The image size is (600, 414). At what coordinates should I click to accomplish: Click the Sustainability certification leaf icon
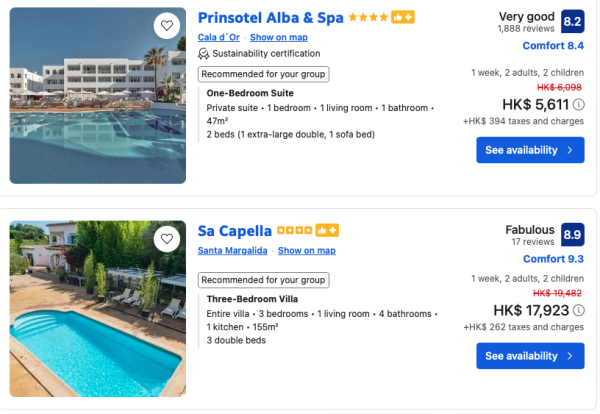204,54
